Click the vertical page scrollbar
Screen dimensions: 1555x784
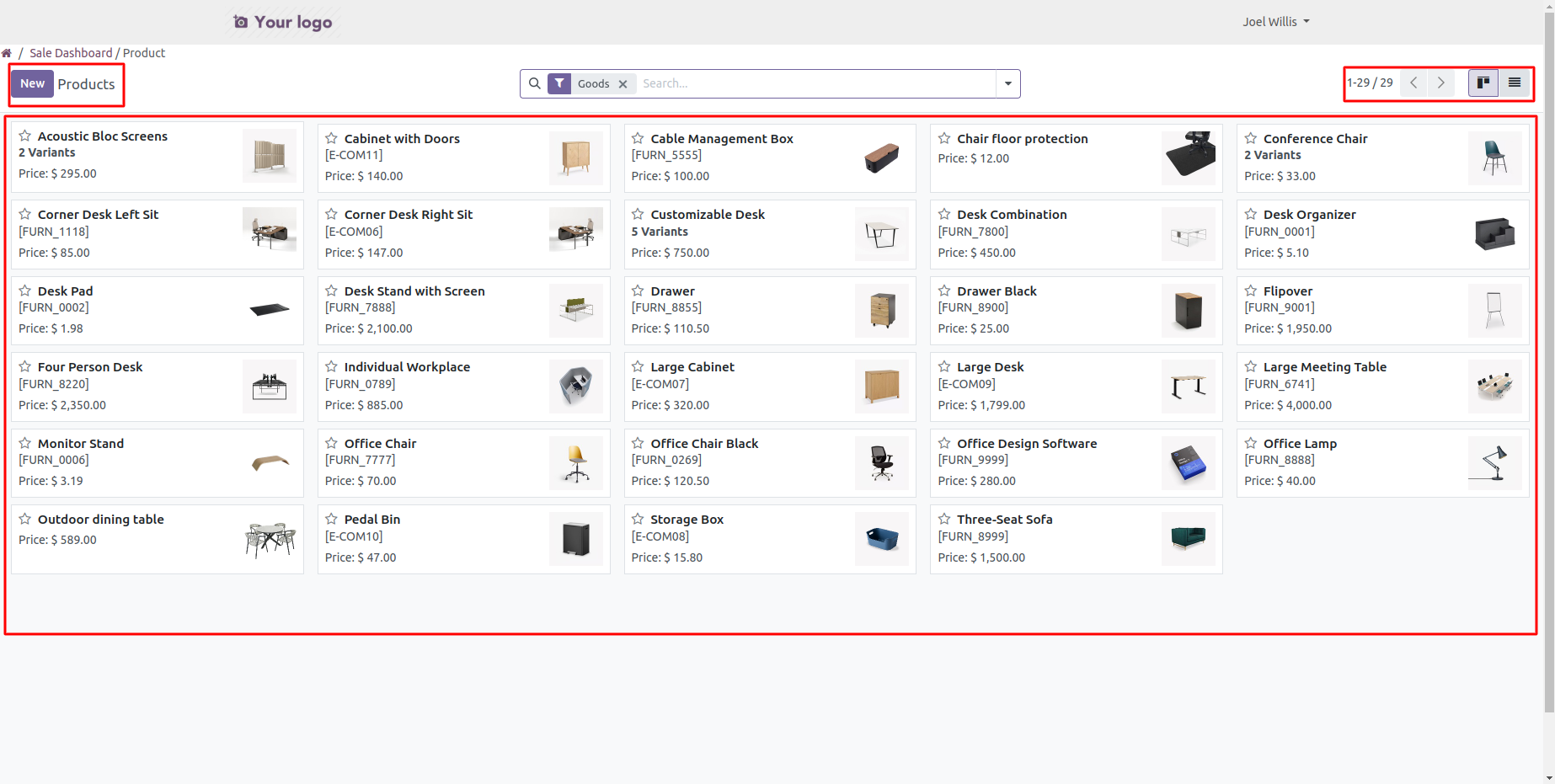1549,362
